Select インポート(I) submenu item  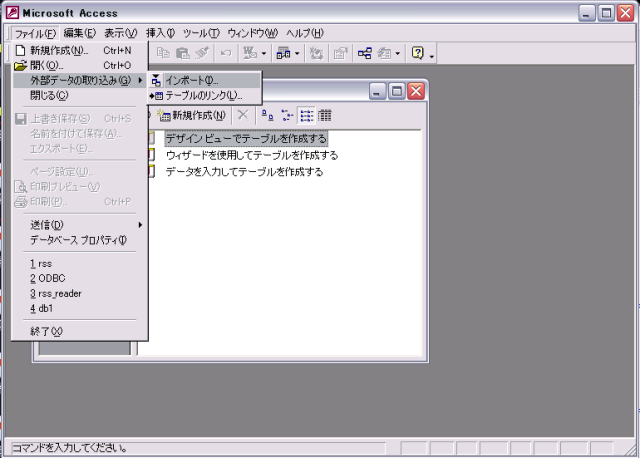204,80
